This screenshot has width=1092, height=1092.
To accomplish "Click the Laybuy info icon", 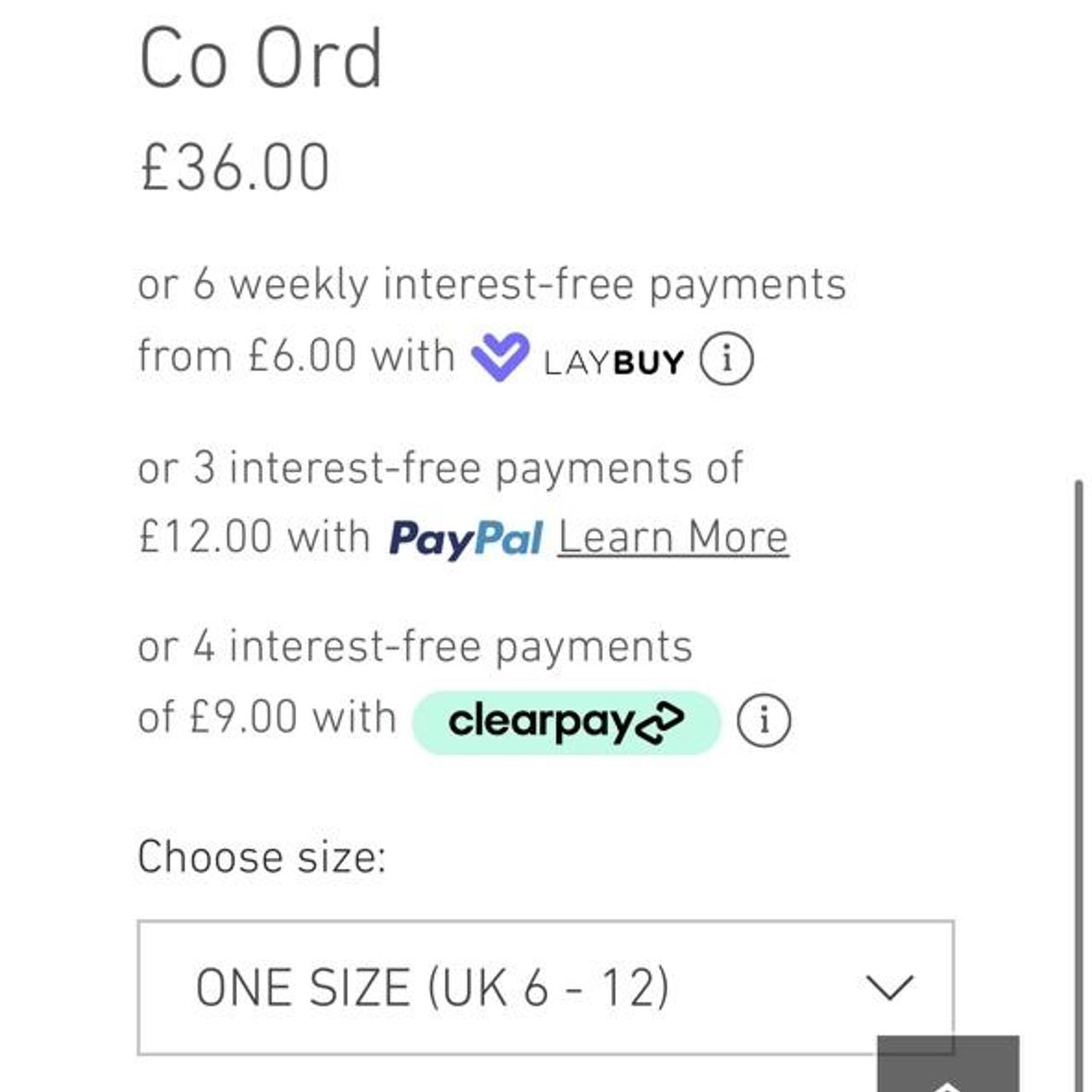I will [x=726, y=359].
